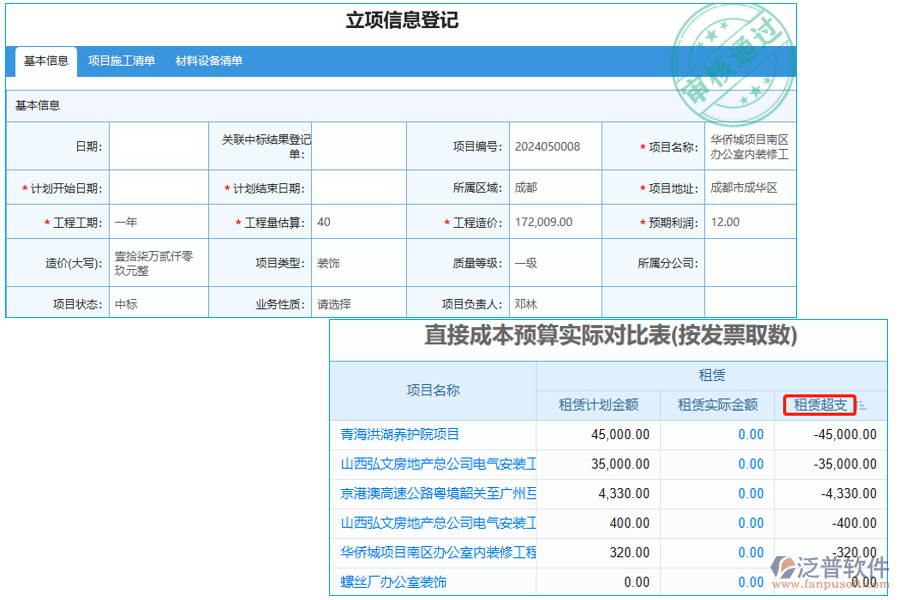Open the first 山西弘文房地产总公司电气安装 link
This screenshot has height=600, width=900.
(438, 463)
